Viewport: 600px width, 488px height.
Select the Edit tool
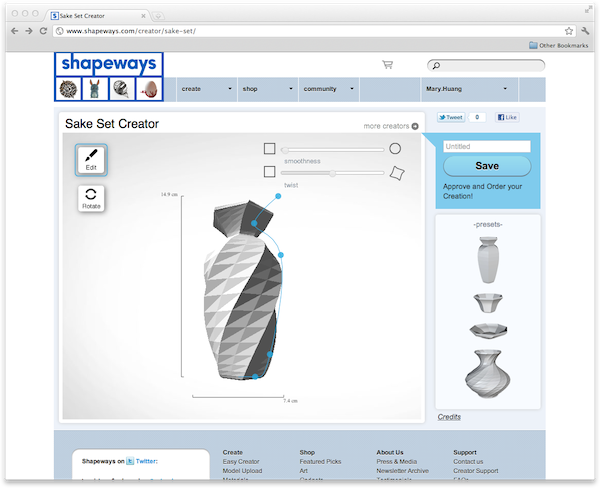[91, 160]
